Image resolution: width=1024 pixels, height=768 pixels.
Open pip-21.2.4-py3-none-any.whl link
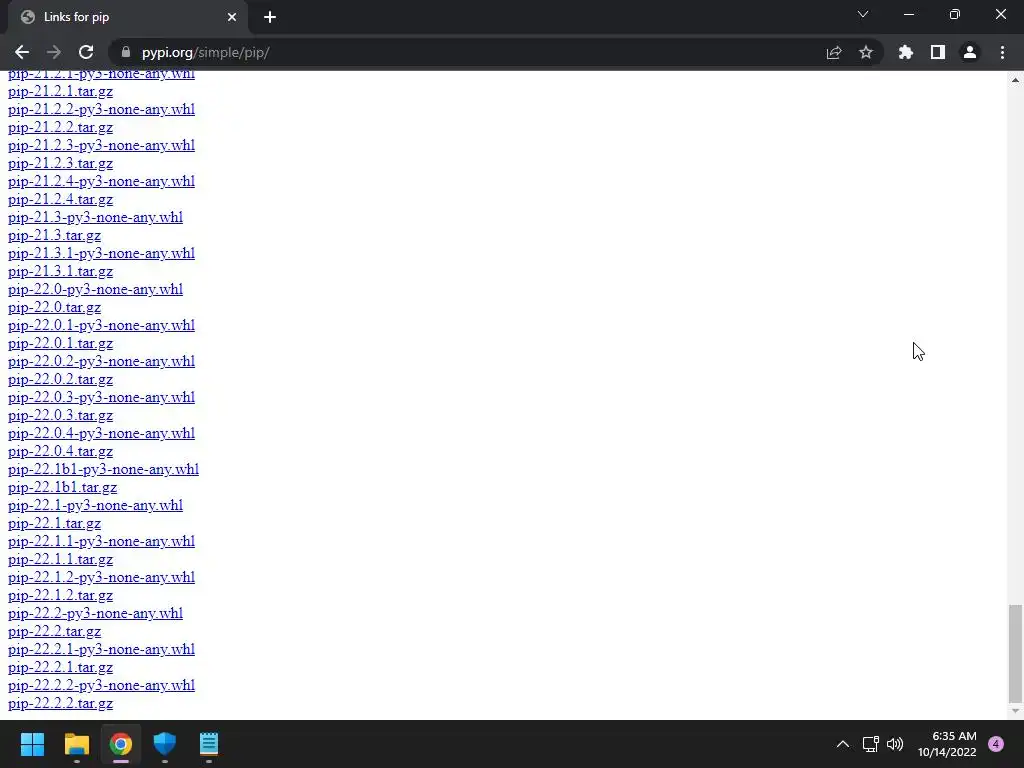coord(101,181)
